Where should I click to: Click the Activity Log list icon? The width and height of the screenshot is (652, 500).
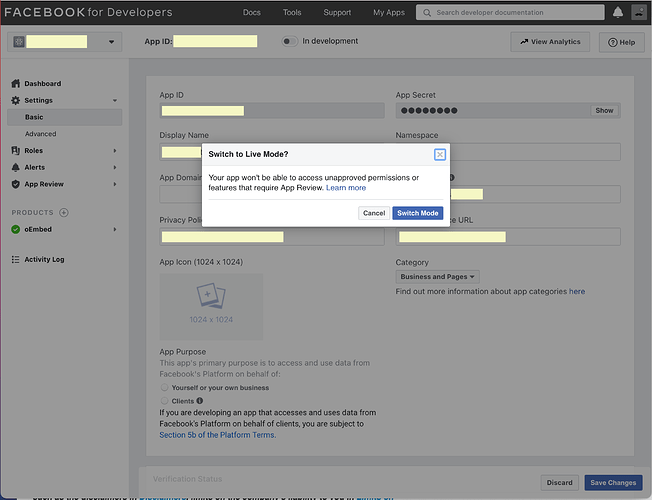click(15, 259)
